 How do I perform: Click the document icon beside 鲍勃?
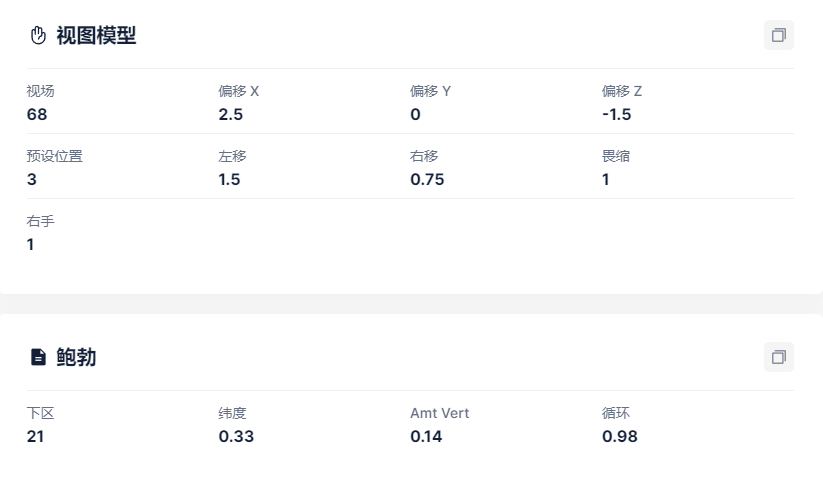(38, 357)
